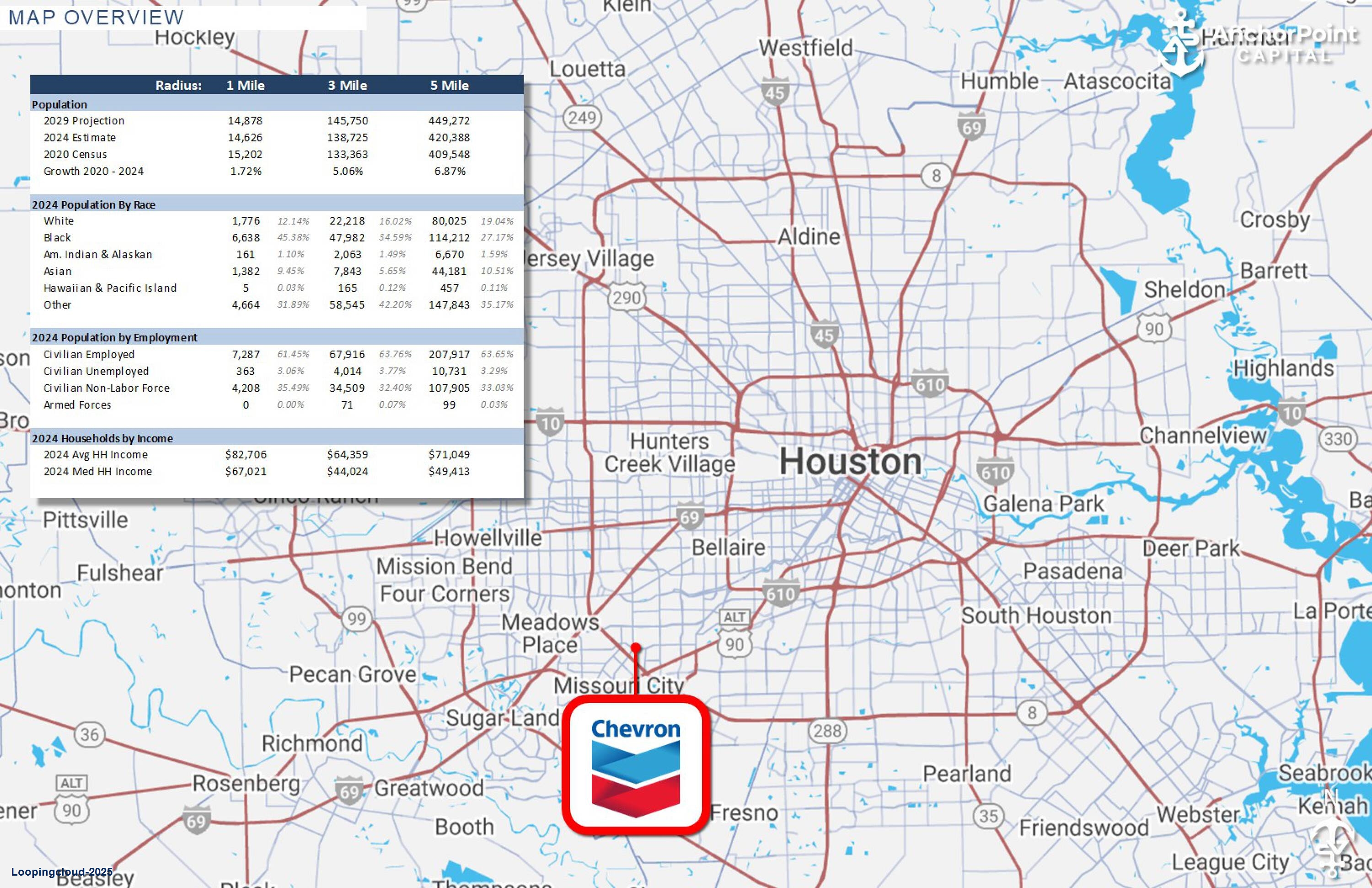Click the Highway 288 shield
The image size is (1372, 888).
click(x=827, y=731)
